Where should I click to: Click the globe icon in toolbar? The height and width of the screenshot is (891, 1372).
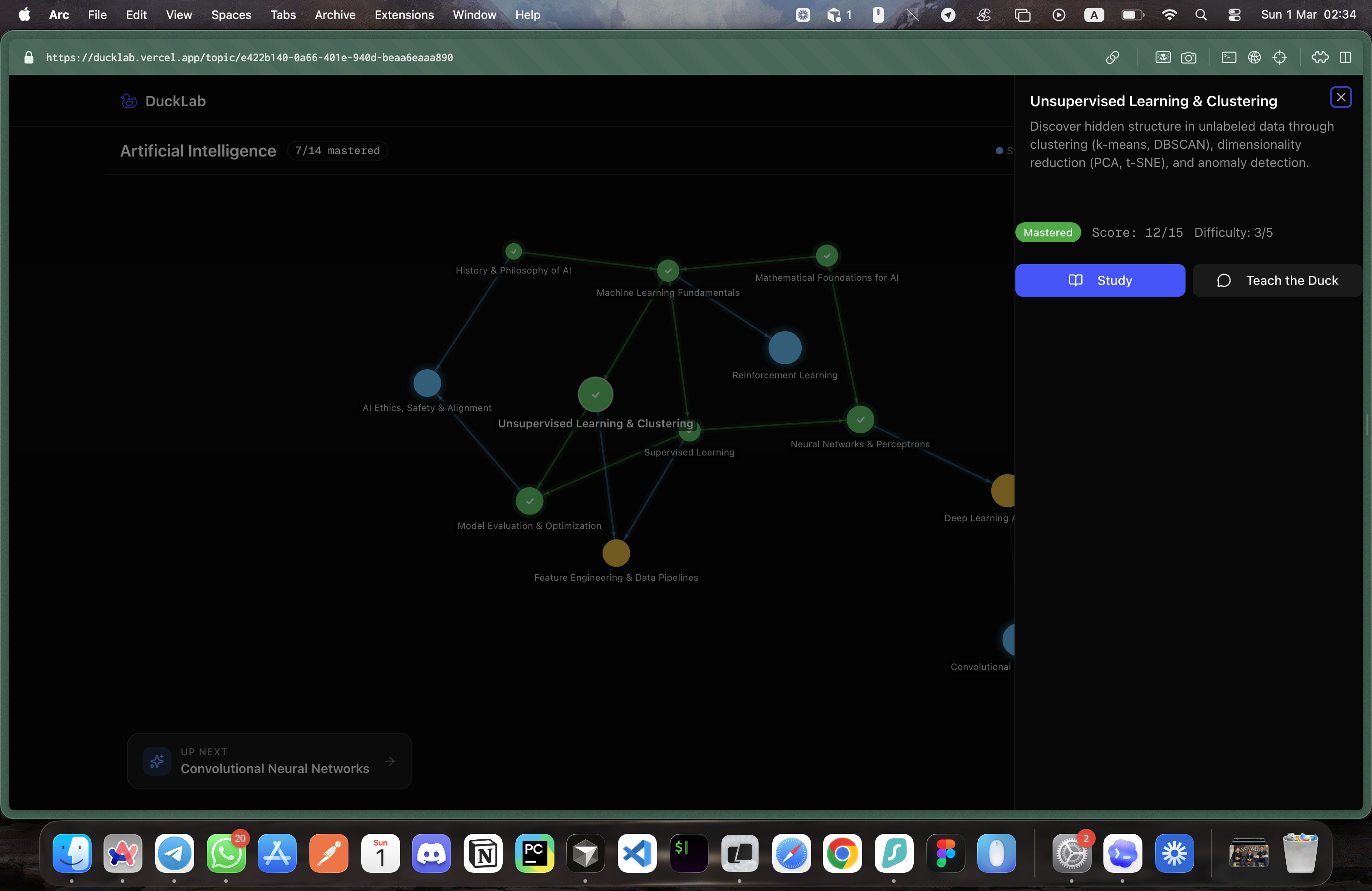(x=1254, y=58)
